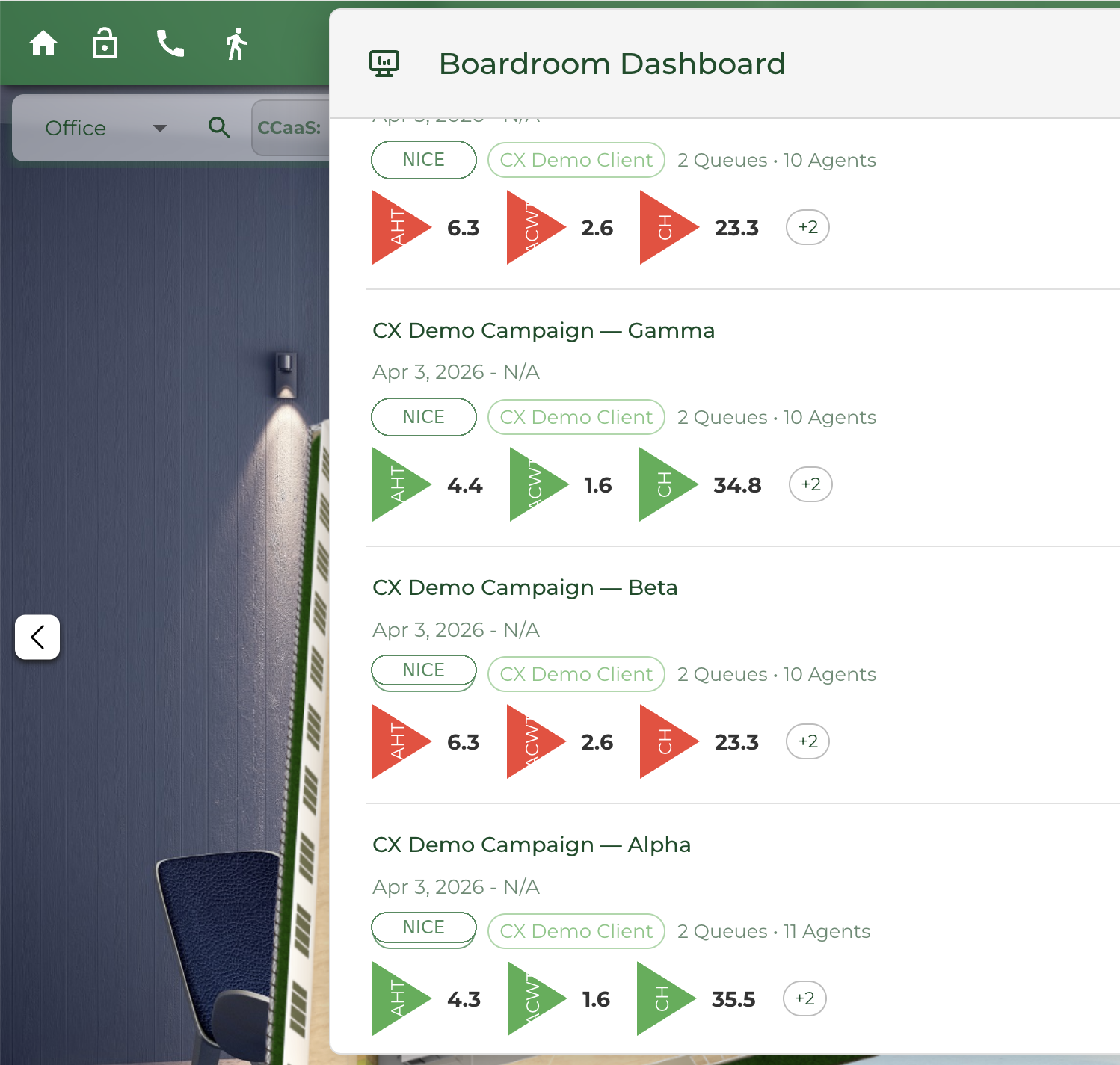Screen dimensions: 1120x1065
Task: Click value 34.8 in Gamma campaign
Action: click(x=737, y=485)
